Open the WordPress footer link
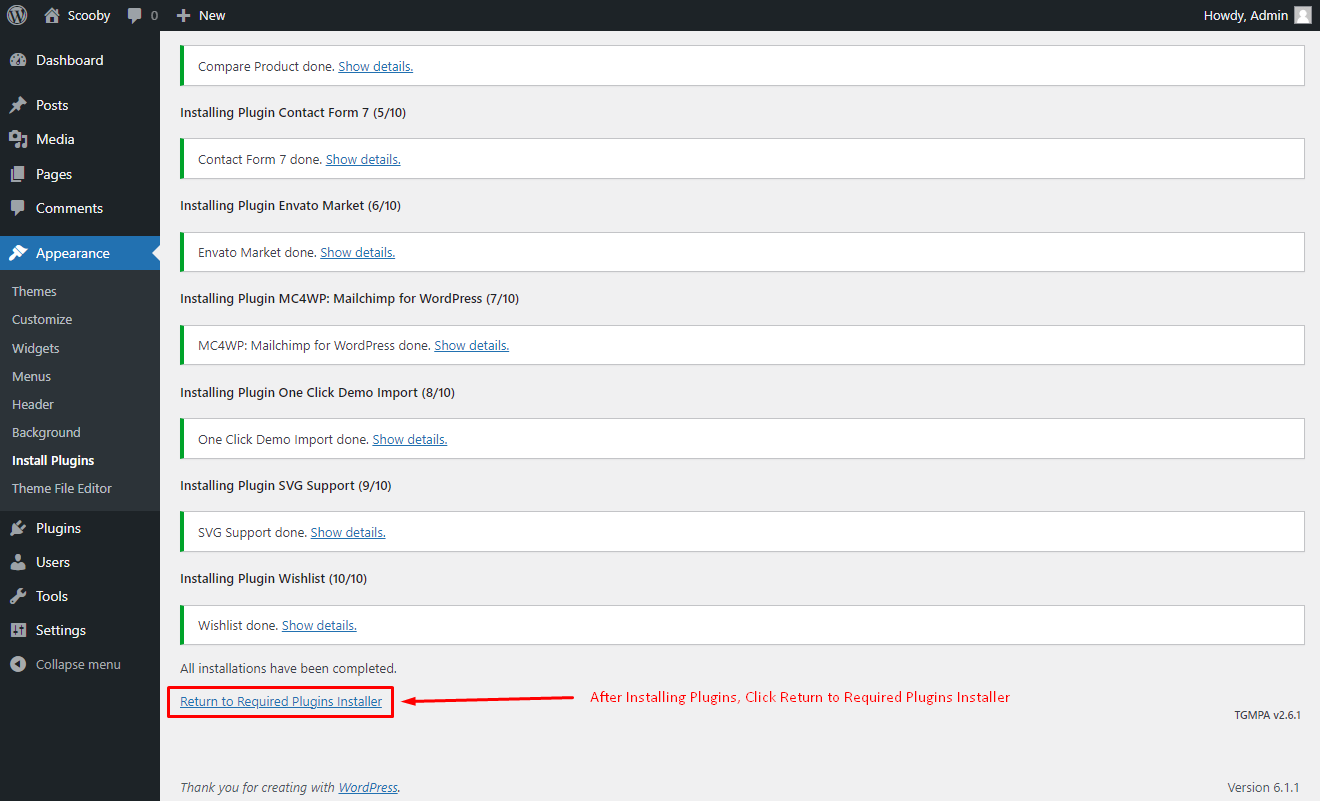 tap(368, 787)
